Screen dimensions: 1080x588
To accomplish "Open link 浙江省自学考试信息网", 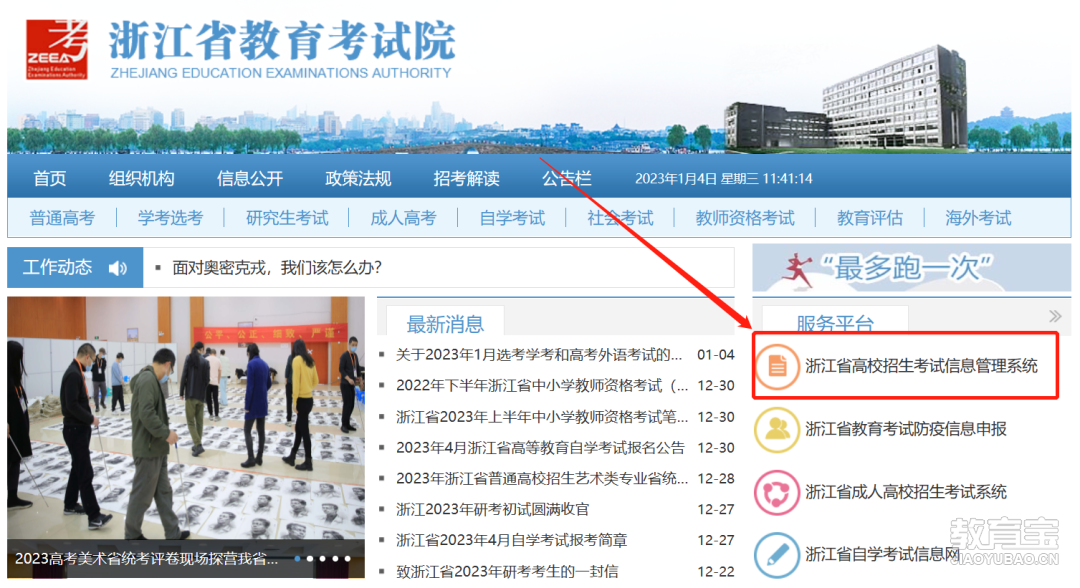I will click(882, 554).
